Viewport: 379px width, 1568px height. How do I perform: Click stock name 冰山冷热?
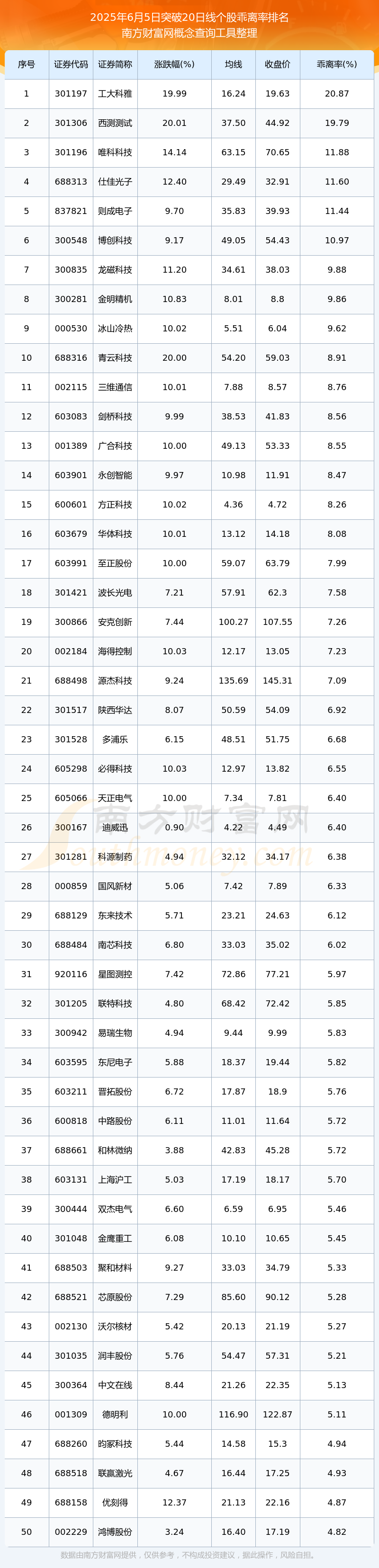click(x=115, y=328)
